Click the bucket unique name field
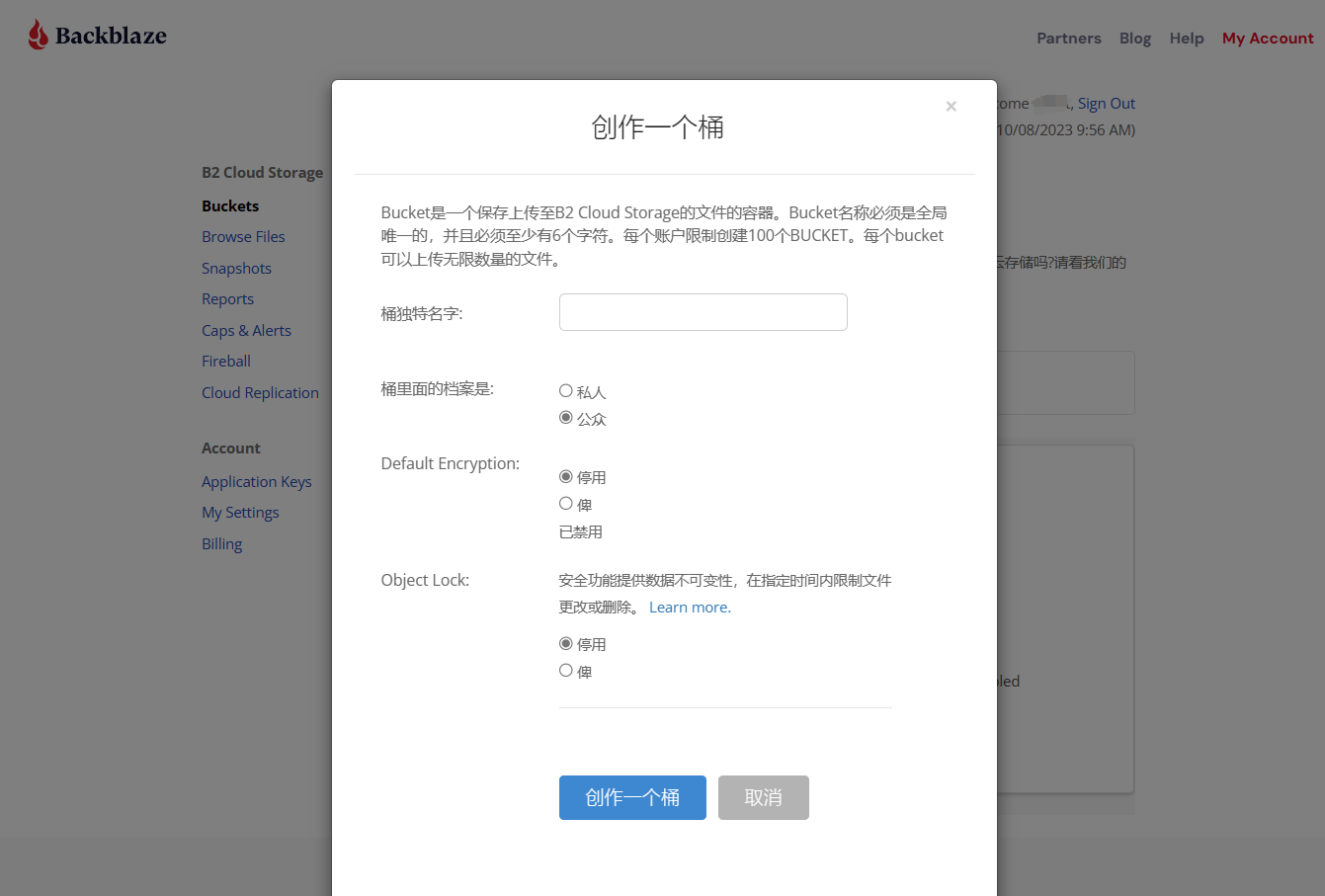The width and height of the screenshot is (1325, 896). (x=703, y=312)
